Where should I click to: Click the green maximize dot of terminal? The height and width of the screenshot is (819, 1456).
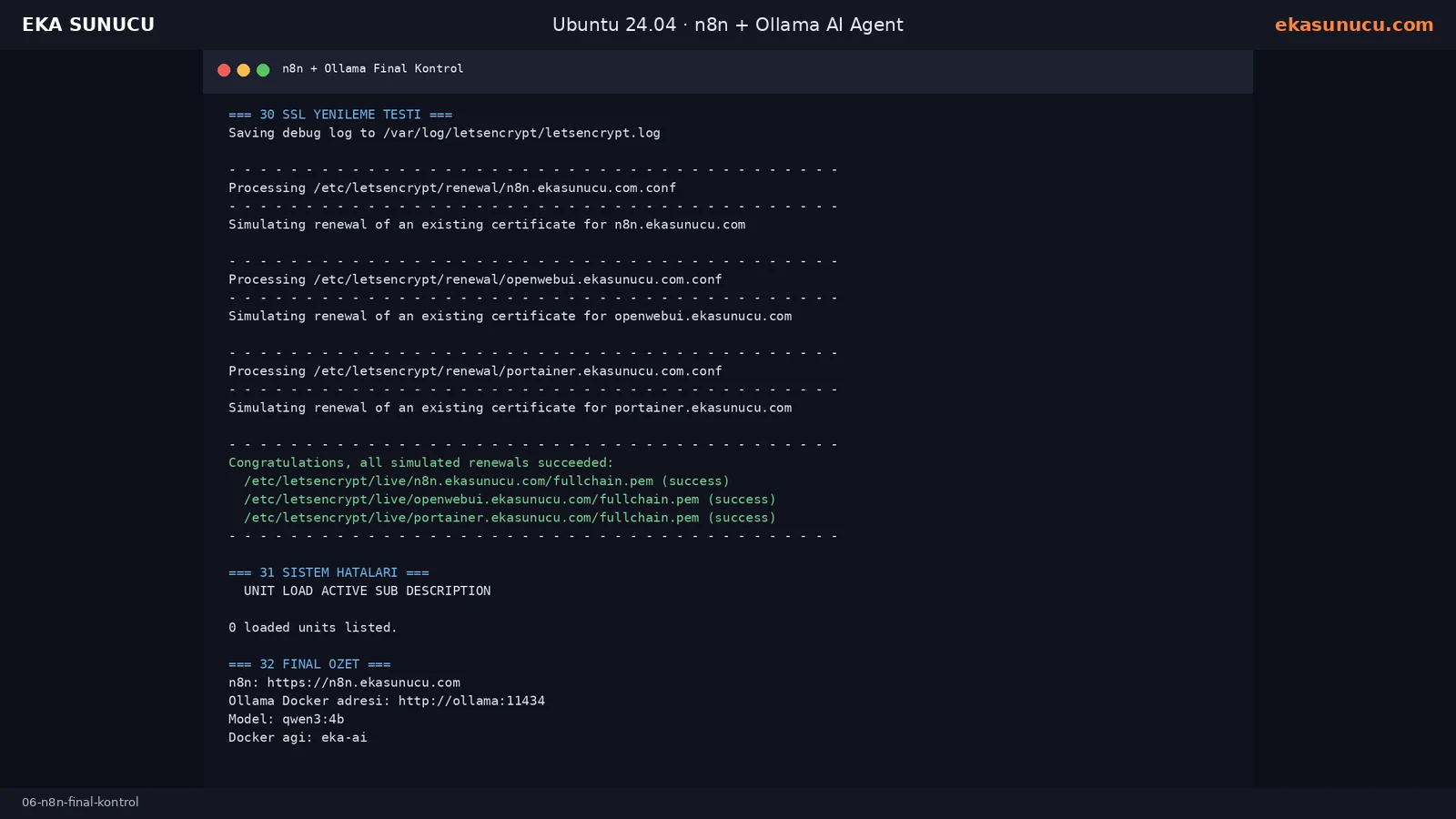(x=263, y=70)
